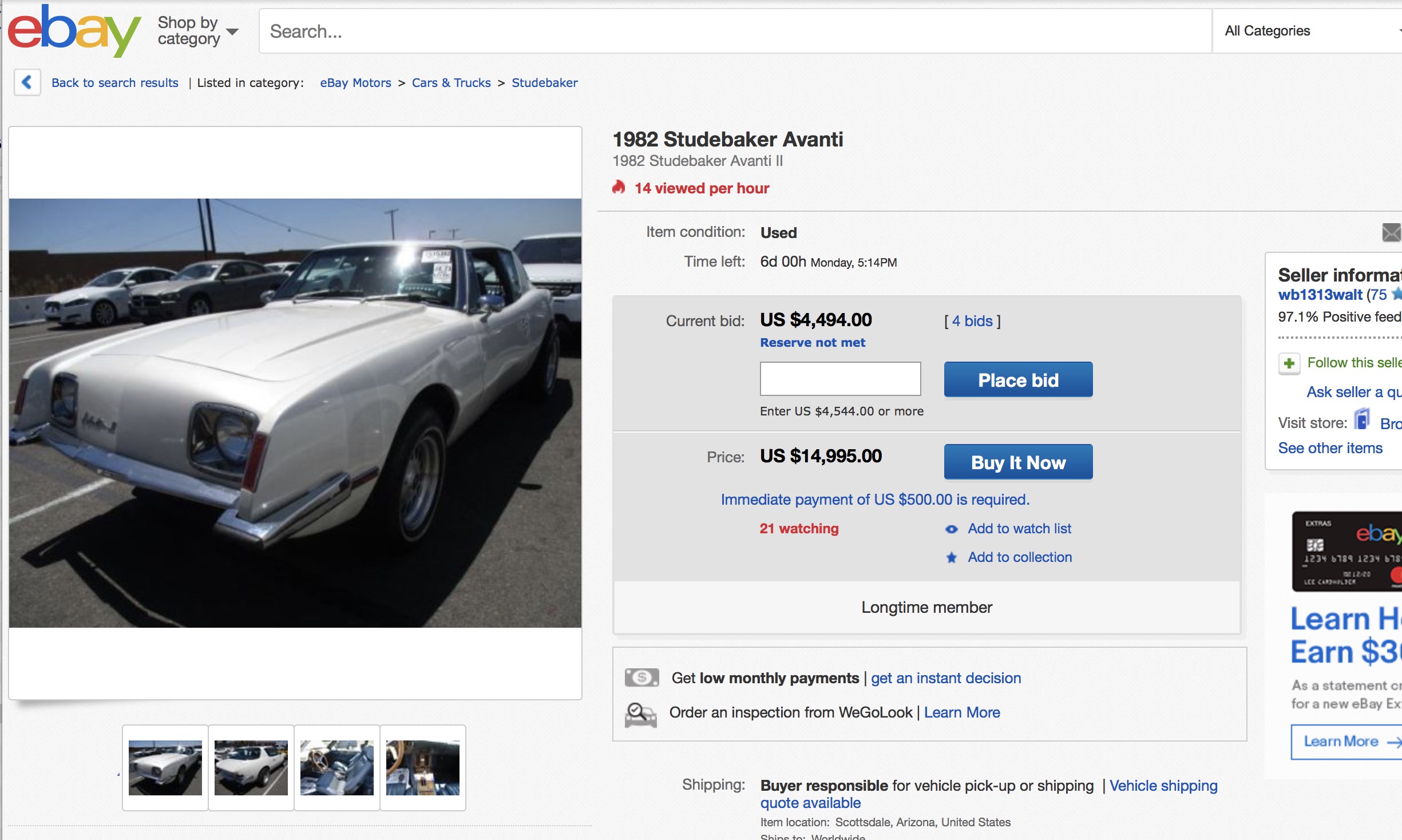
Task: Click the visit store door icon
Action: coord(1362,421)
